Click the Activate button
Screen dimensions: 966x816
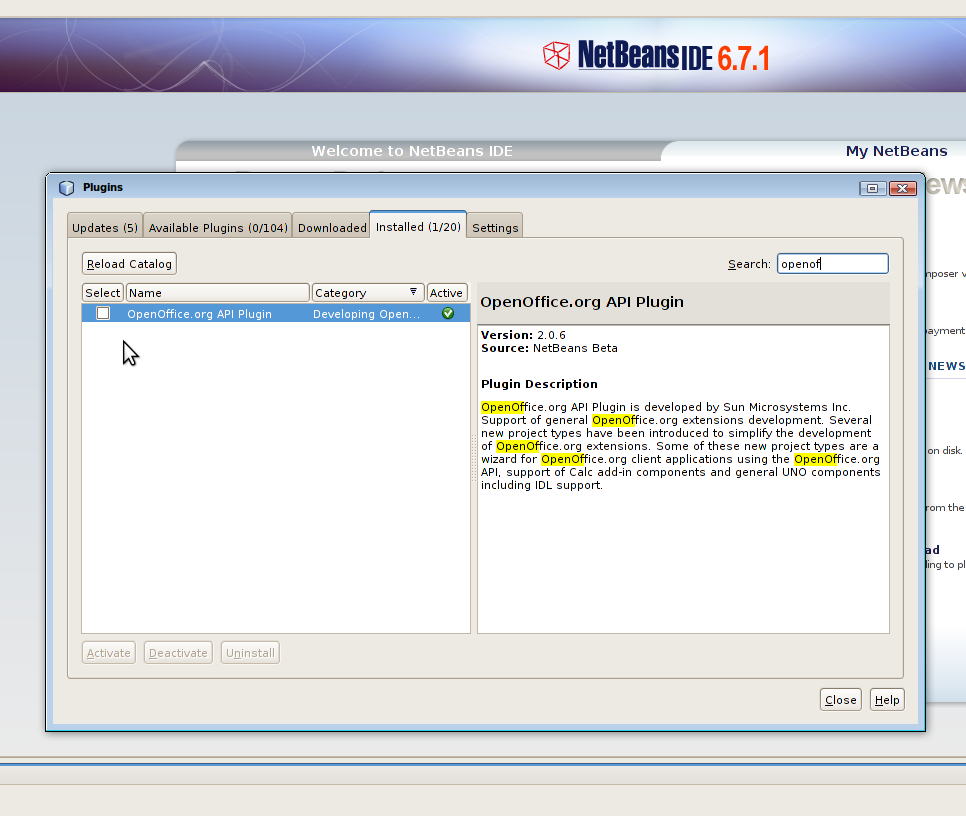click(108, 653)
